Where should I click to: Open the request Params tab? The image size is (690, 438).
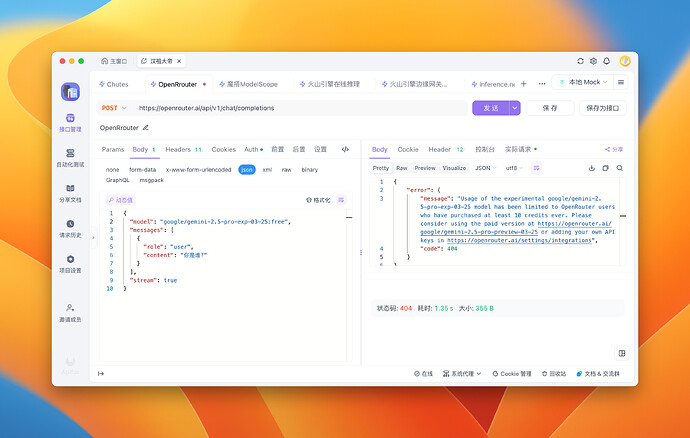click(113, 150)
